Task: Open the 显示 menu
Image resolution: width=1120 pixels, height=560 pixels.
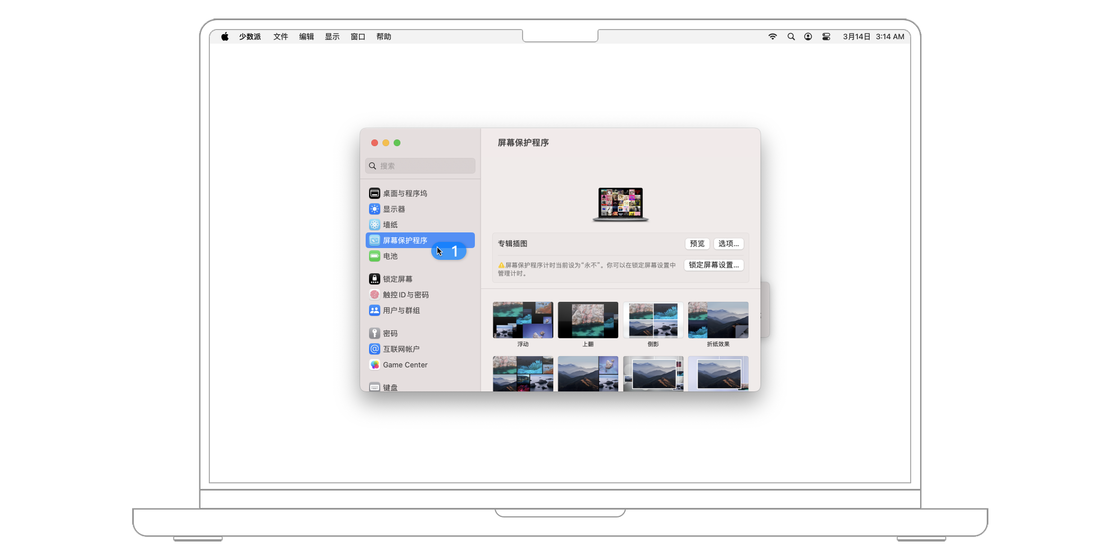Action: [332, 36]
